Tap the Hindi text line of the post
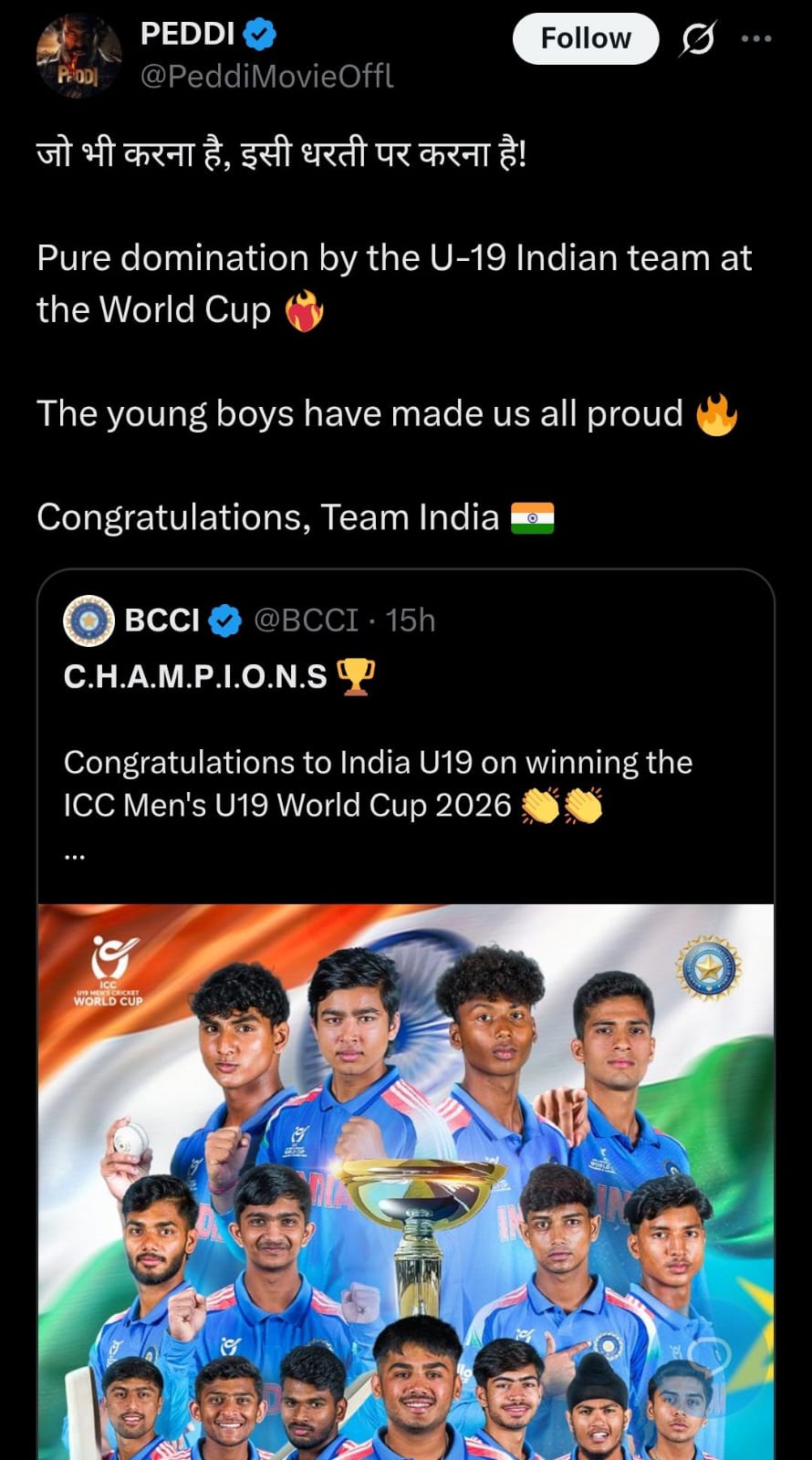The height and width of the screenshot is (1460, 812). (282, 155)
